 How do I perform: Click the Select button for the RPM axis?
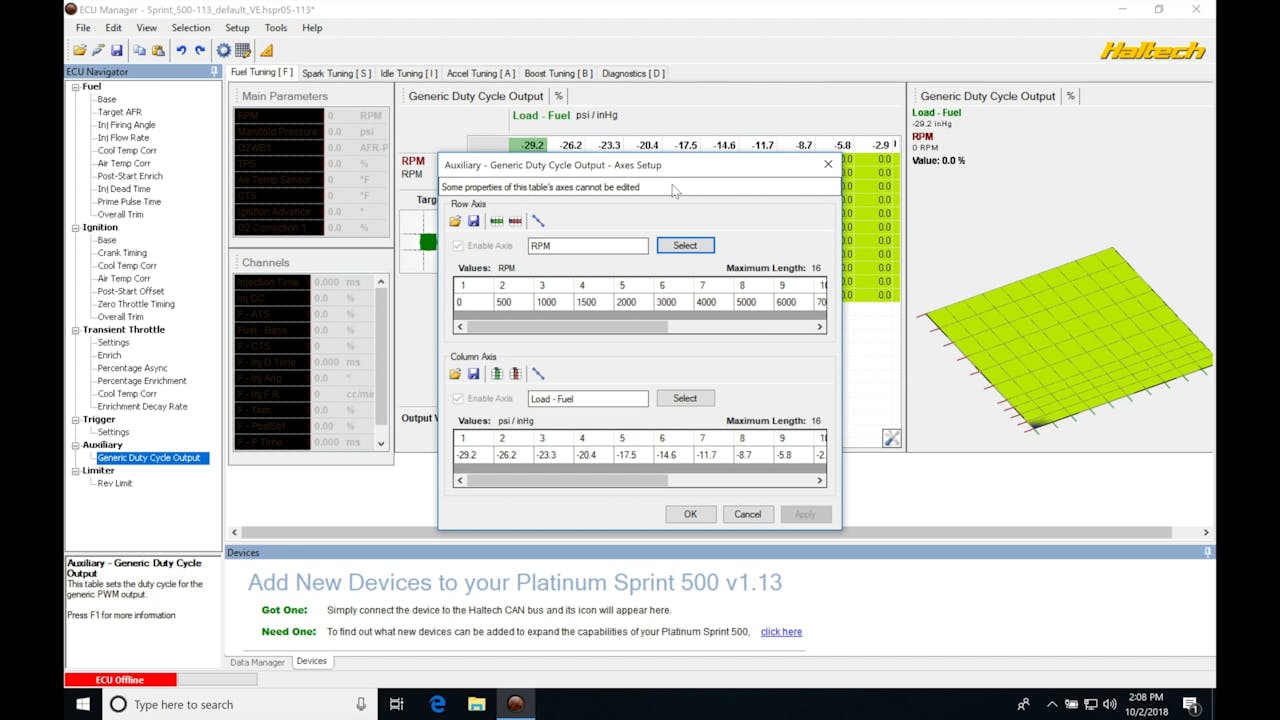pyautogui.click(x=686, y=245)
